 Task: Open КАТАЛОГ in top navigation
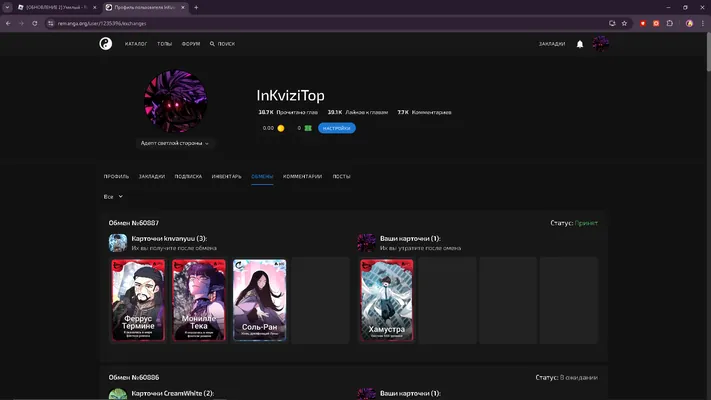tap(136, 44)
